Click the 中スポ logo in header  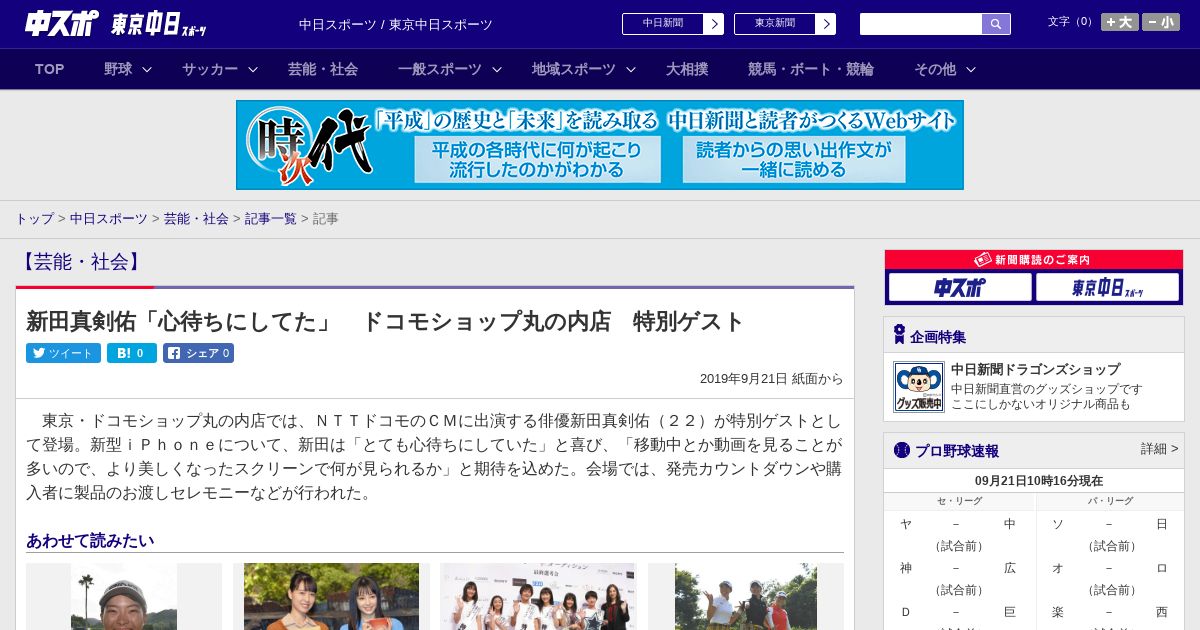point(62,23)
